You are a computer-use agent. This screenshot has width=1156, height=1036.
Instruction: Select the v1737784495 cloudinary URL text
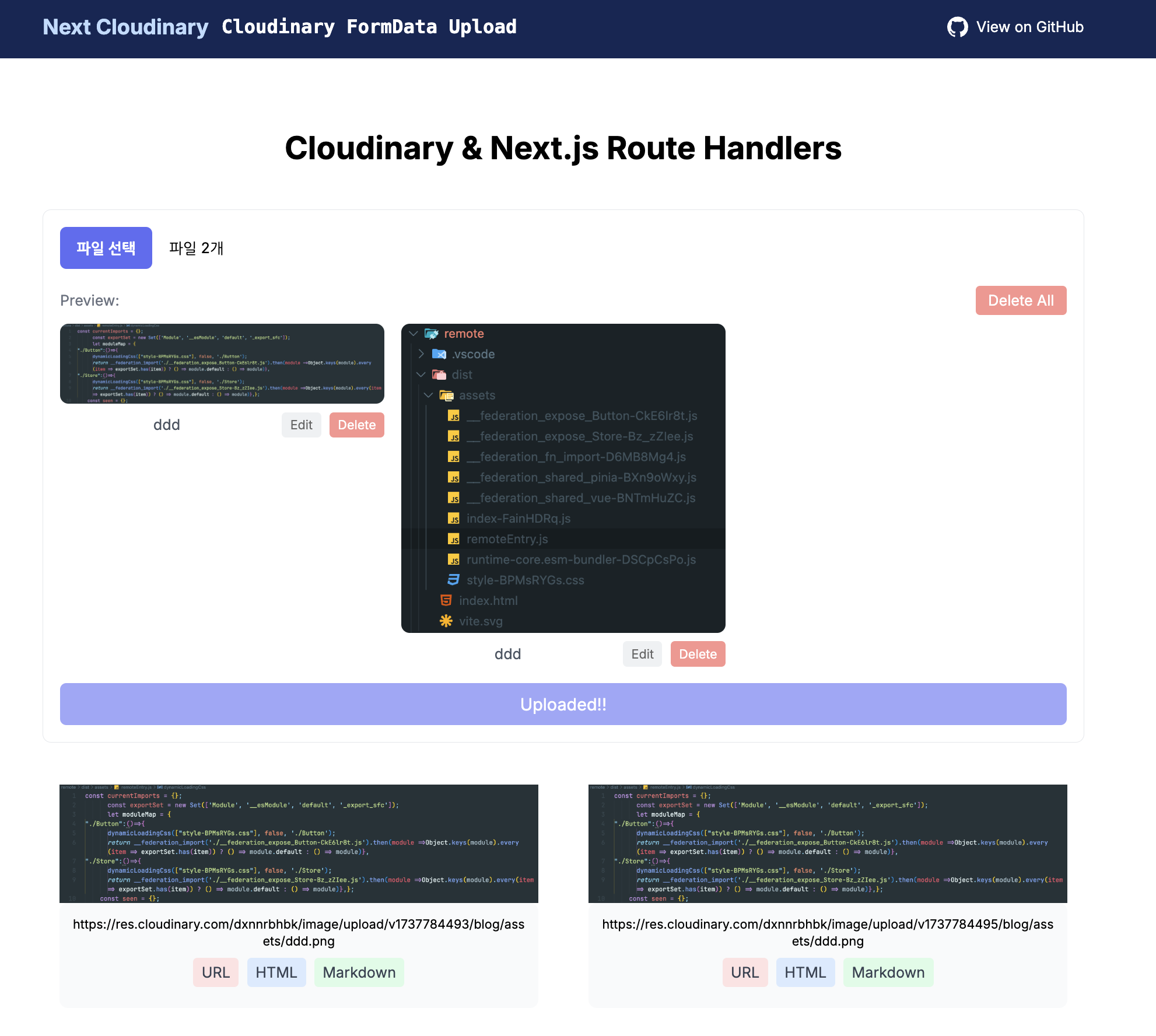[828, 933]
